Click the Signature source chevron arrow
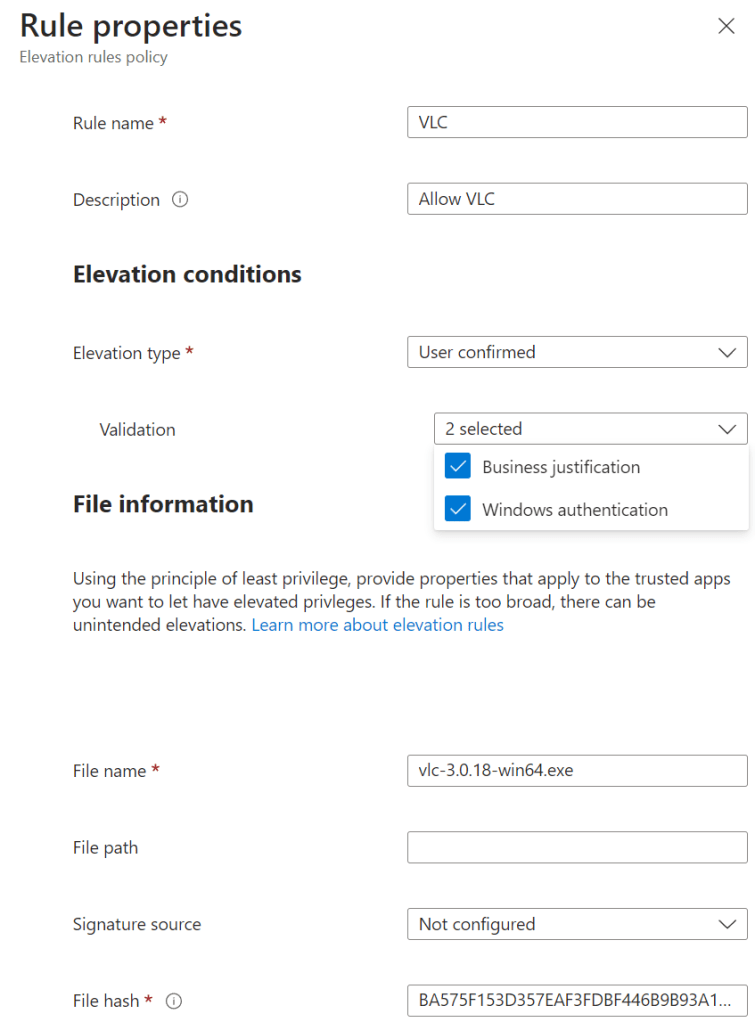Image resolution: width=755 pixels, height=1022 pixels. (x=728, y=924)
